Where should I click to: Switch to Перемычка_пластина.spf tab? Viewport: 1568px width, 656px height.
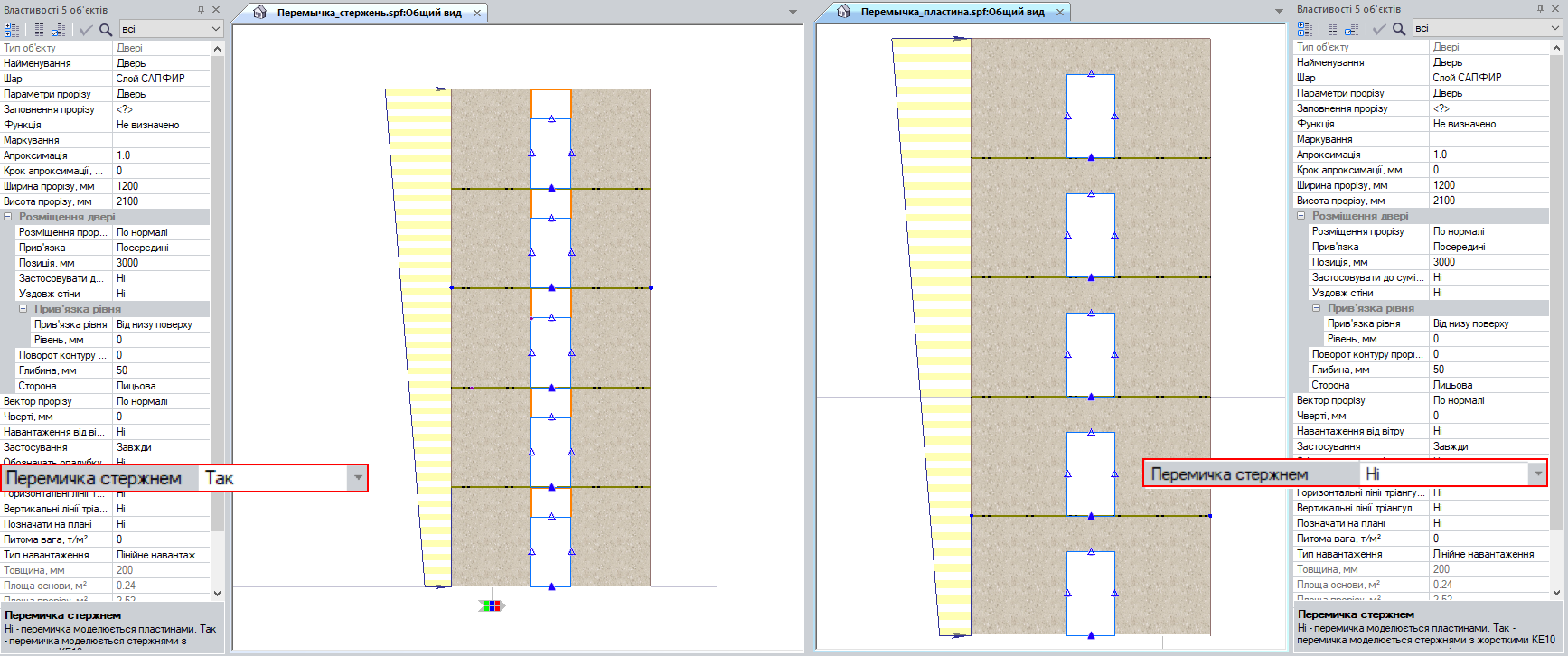pyautogui.click(x=952, y=12)
